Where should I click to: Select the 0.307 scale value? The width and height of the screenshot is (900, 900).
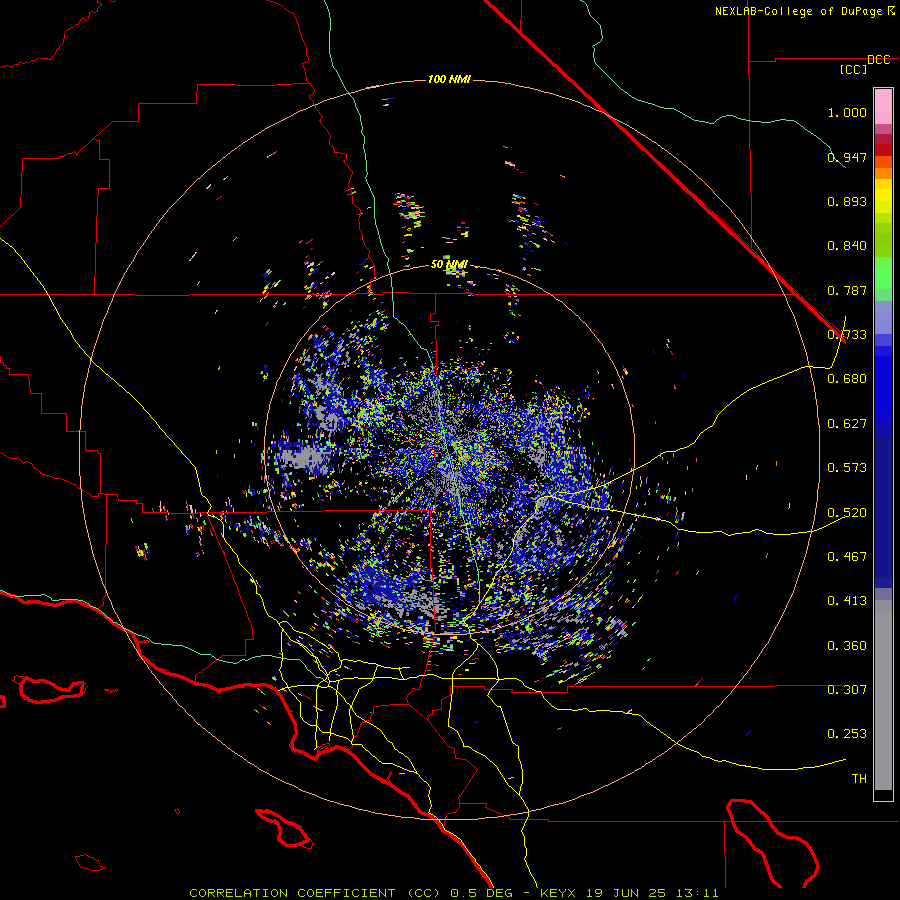(847, 689)
